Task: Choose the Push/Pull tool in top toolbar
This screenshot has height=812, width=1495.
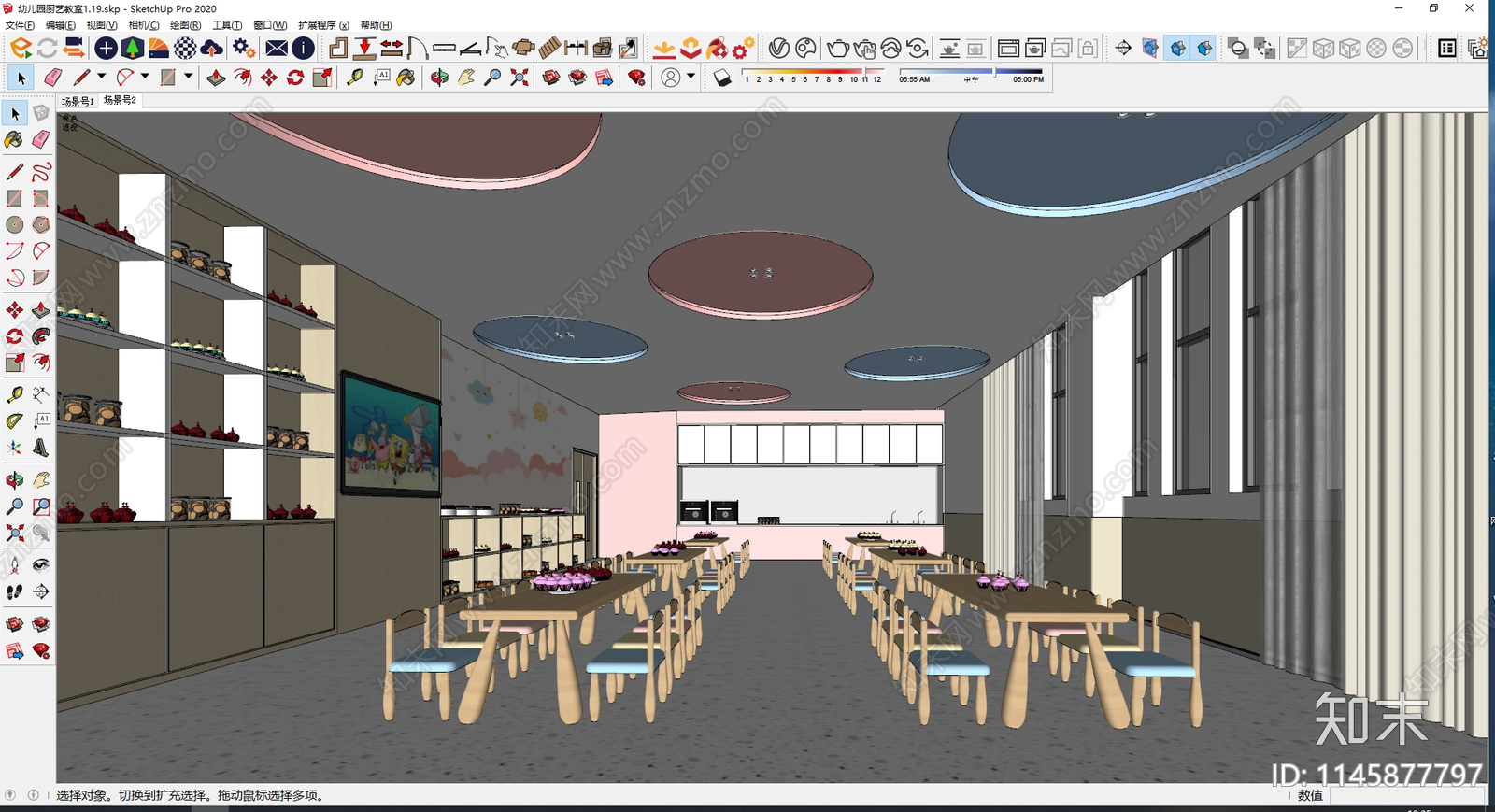Action: pyautogui.click(x=216, y=78)
